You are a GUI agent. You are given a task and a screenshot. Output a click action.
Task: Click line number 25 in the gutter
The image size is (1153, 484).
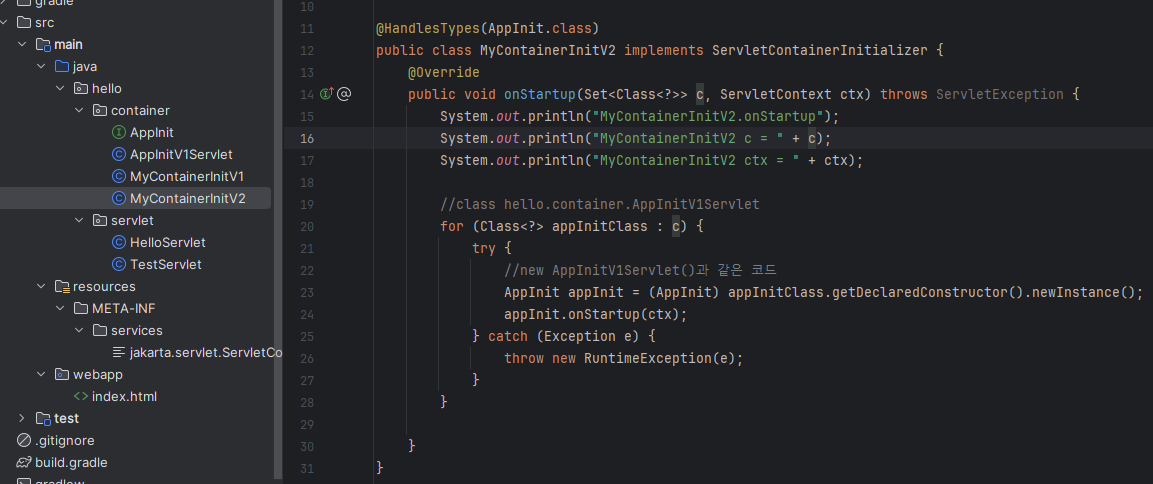click(x=307, y=336)
